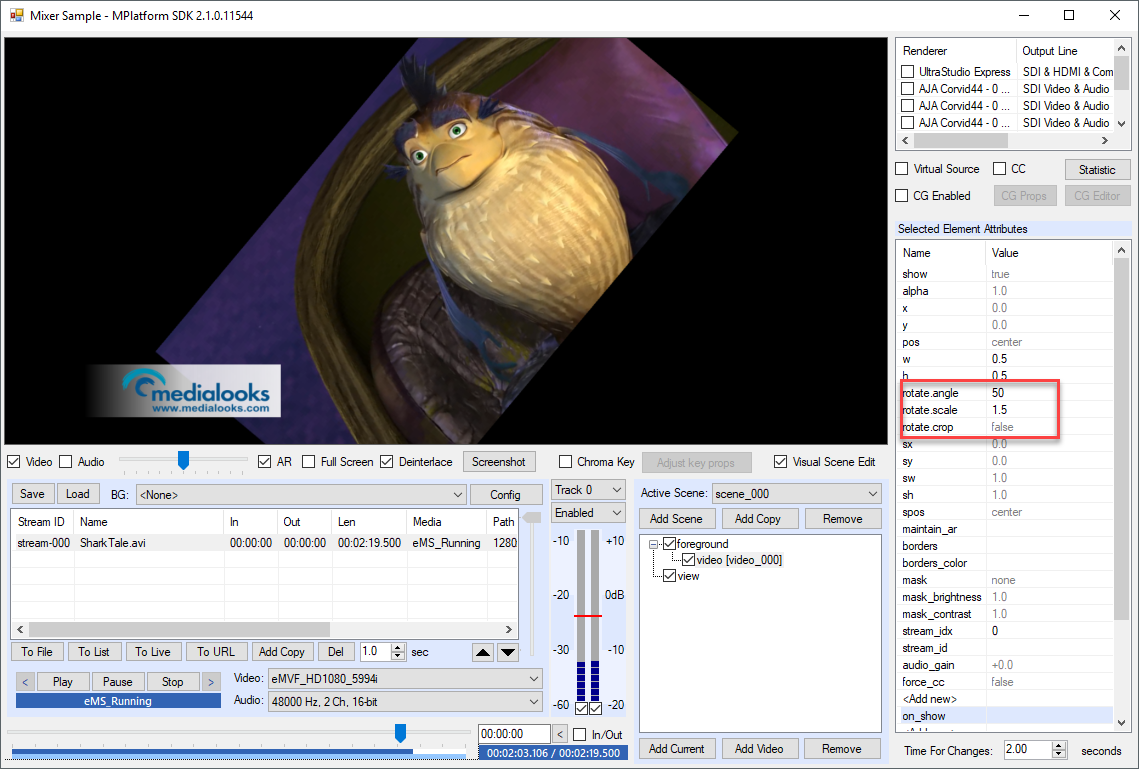Click the To File button

point(37,652)
